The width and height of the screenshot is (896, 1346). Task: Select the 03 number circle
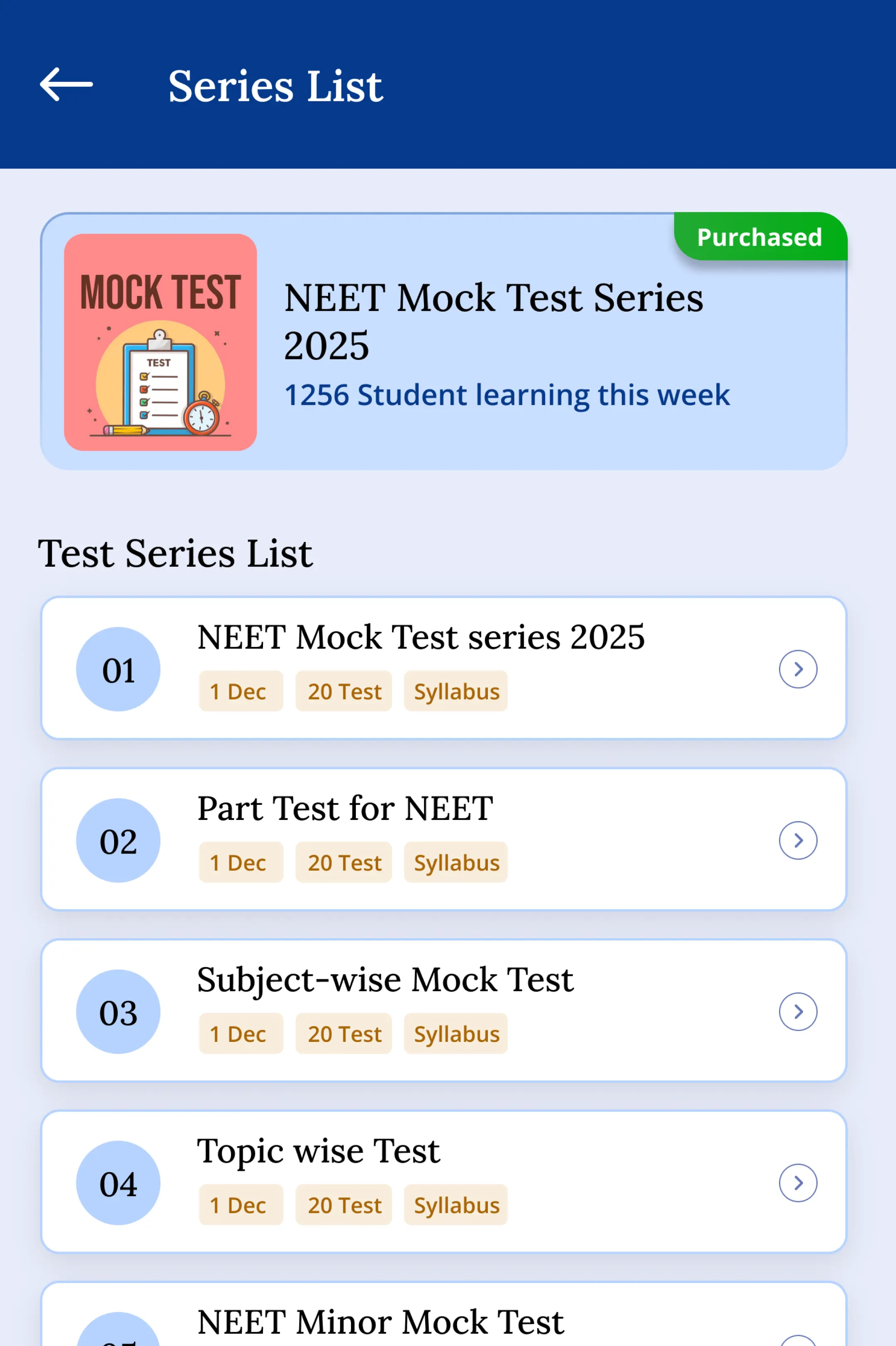pos(118,1012)
